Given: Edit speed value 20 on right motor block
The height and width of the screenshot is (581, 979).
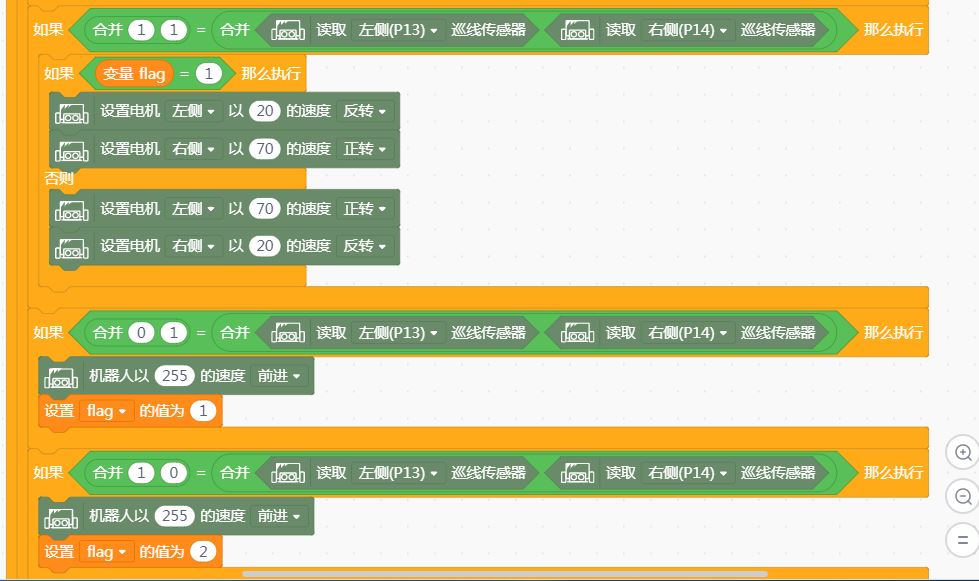Looking at the screenshot, I should (x=265, y=246).
